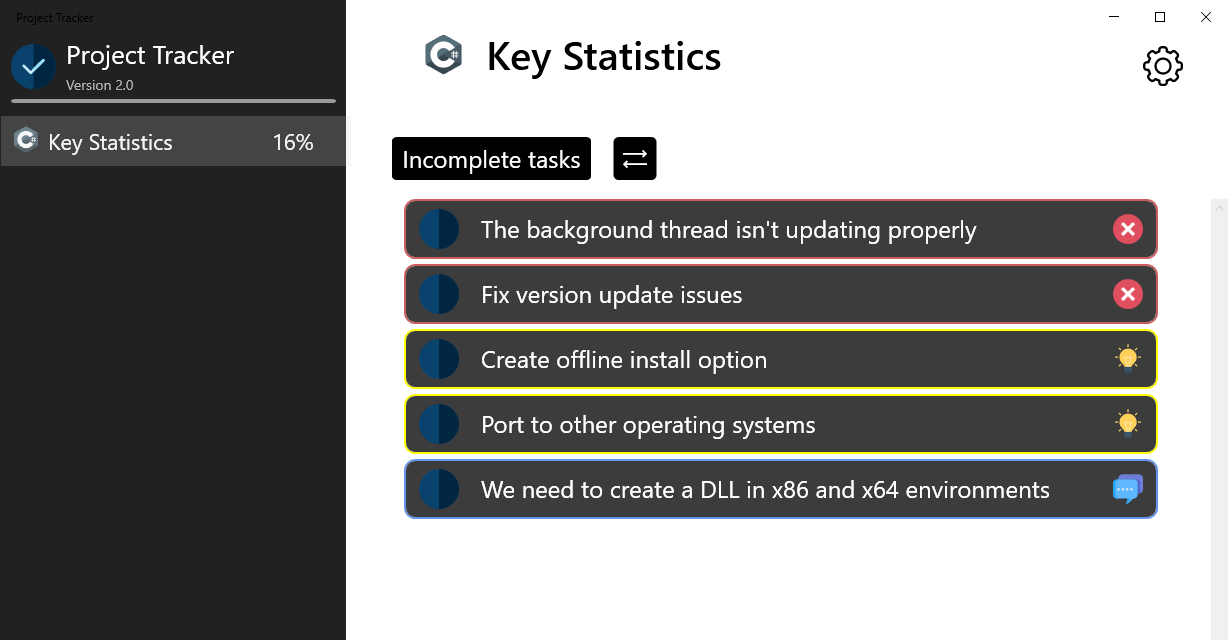Open the Create offline install option task

pos(624,360)
